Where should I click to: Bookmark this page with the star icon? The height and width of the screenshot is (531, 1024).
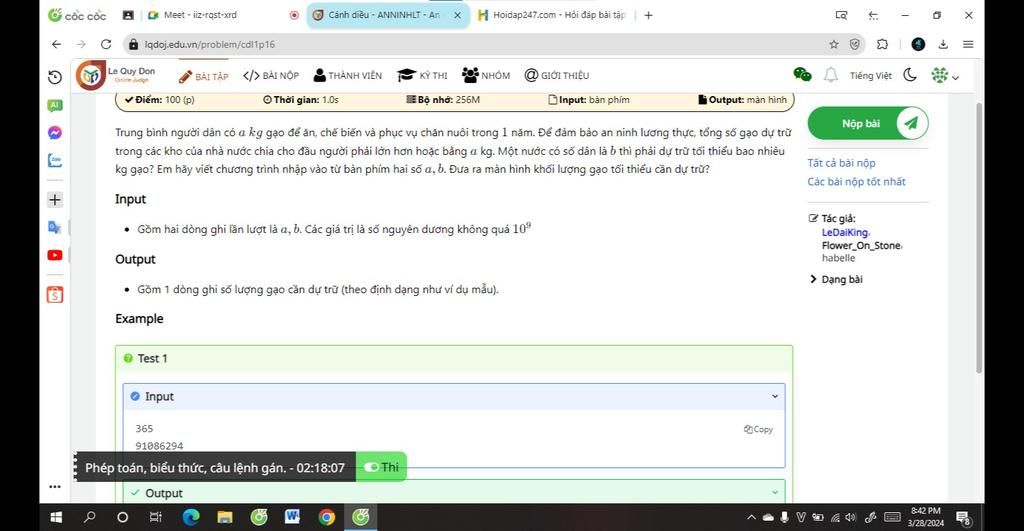click(833, 44)
